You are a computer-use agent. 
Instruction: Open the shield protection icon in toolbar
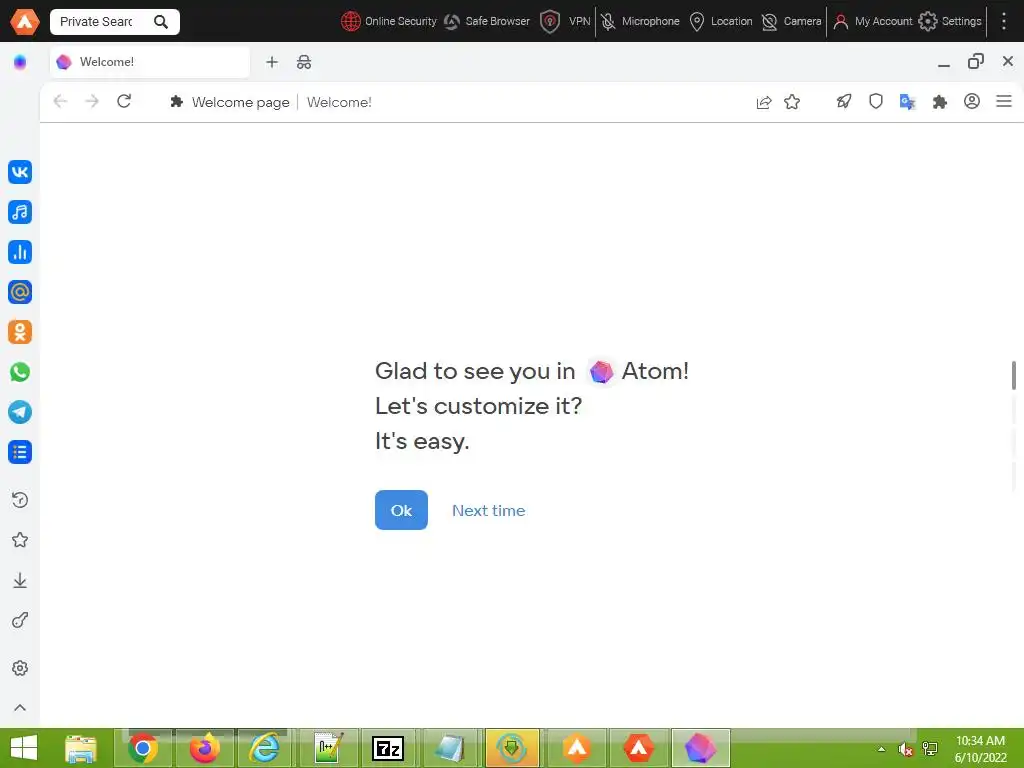876,101
